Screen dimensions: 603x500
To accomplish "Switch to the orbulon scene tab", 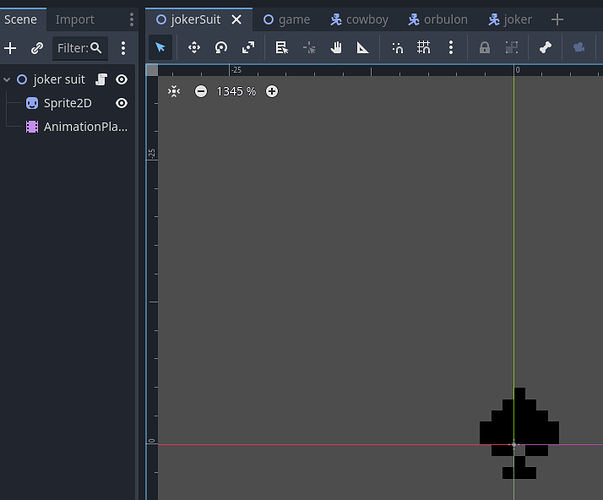I will (438, 19).
